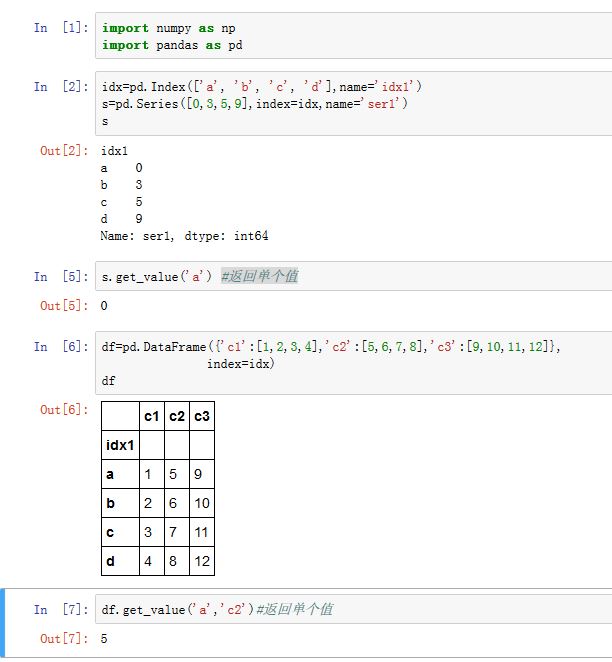Click the import numpy as np line

click(168, 28)
